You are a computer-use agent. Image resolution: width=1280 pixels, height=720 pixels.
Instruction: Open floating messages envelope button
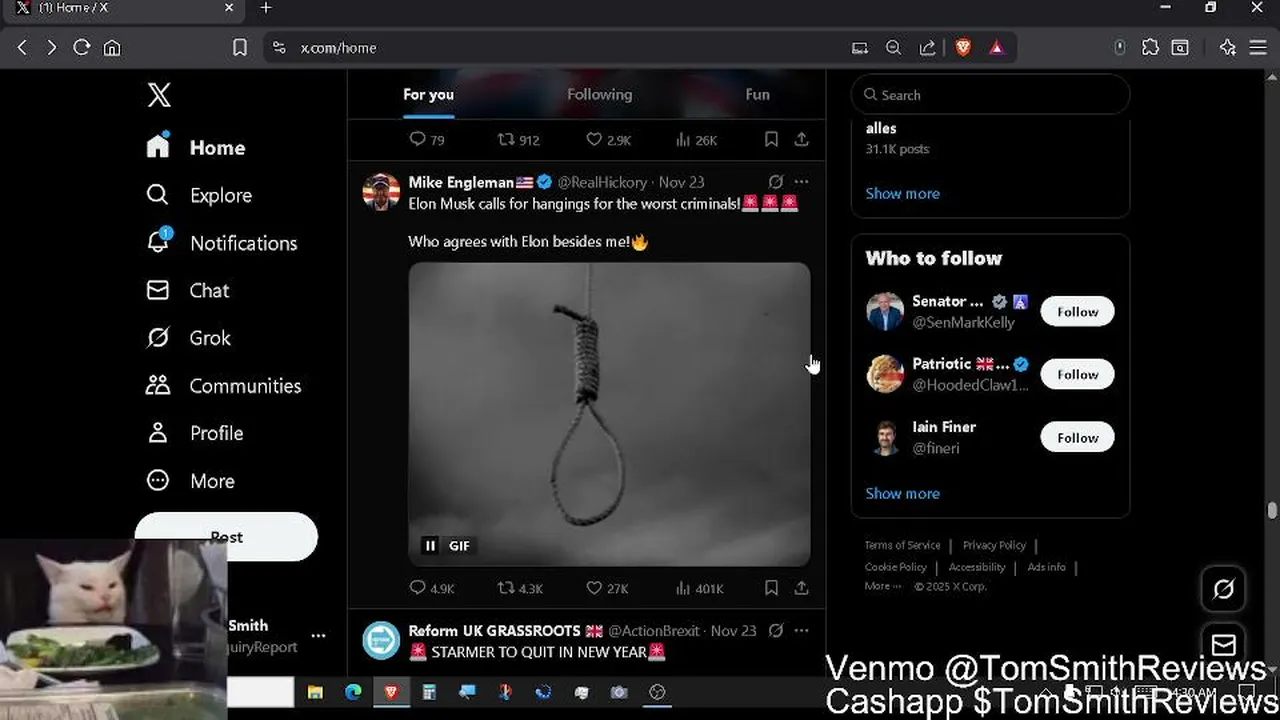pyautogui.click(x=1223, y=644)
